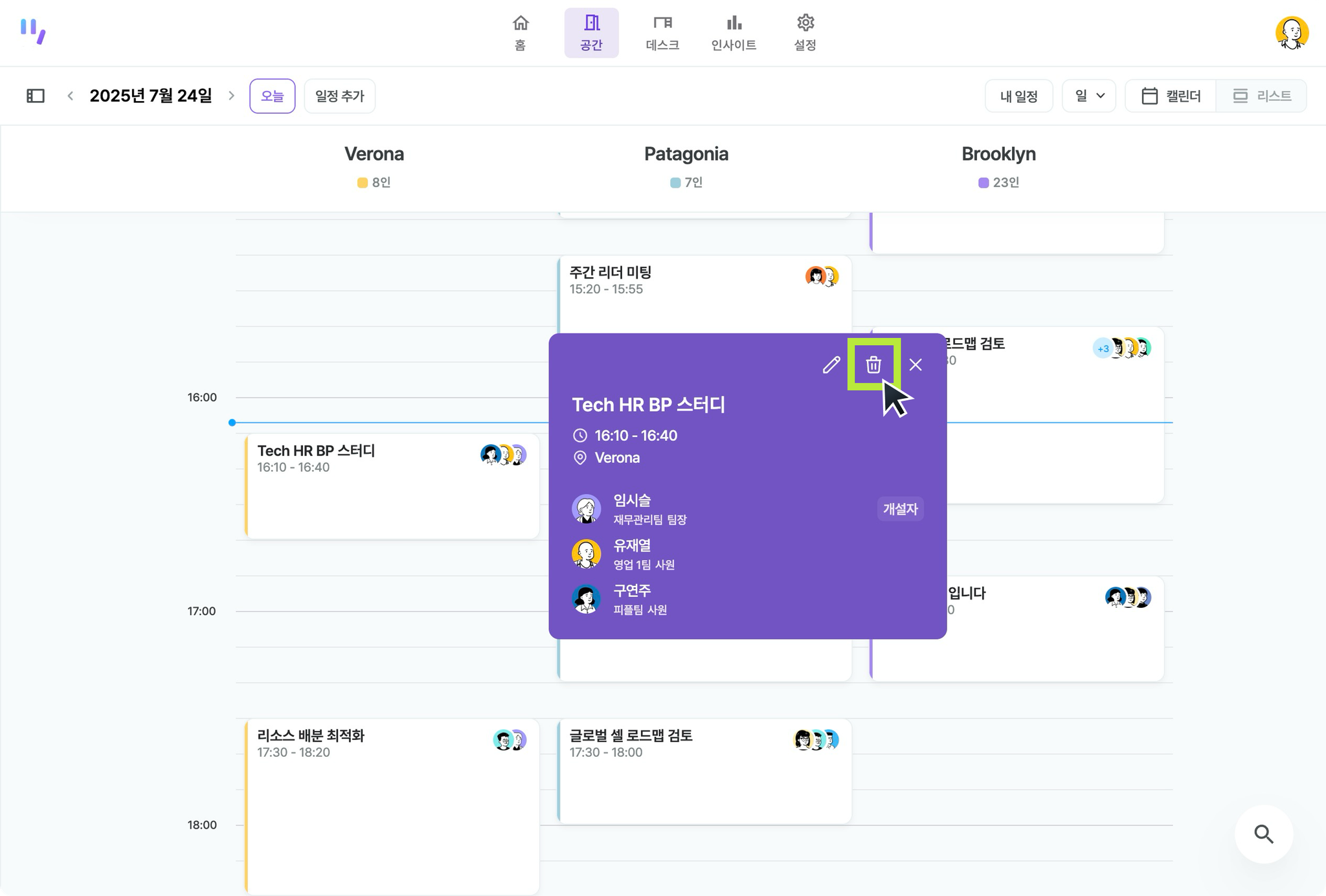Click the 영업 1팀 사원 role text

pos(644,565)
